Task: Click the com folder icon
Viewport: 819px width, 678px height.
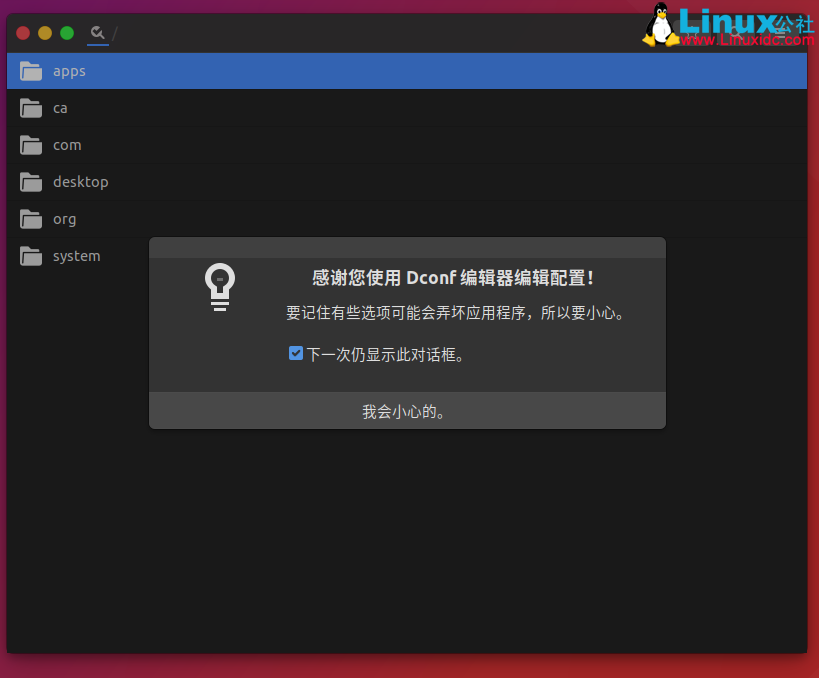Action: pyautogui.click(x=31, y=145)
